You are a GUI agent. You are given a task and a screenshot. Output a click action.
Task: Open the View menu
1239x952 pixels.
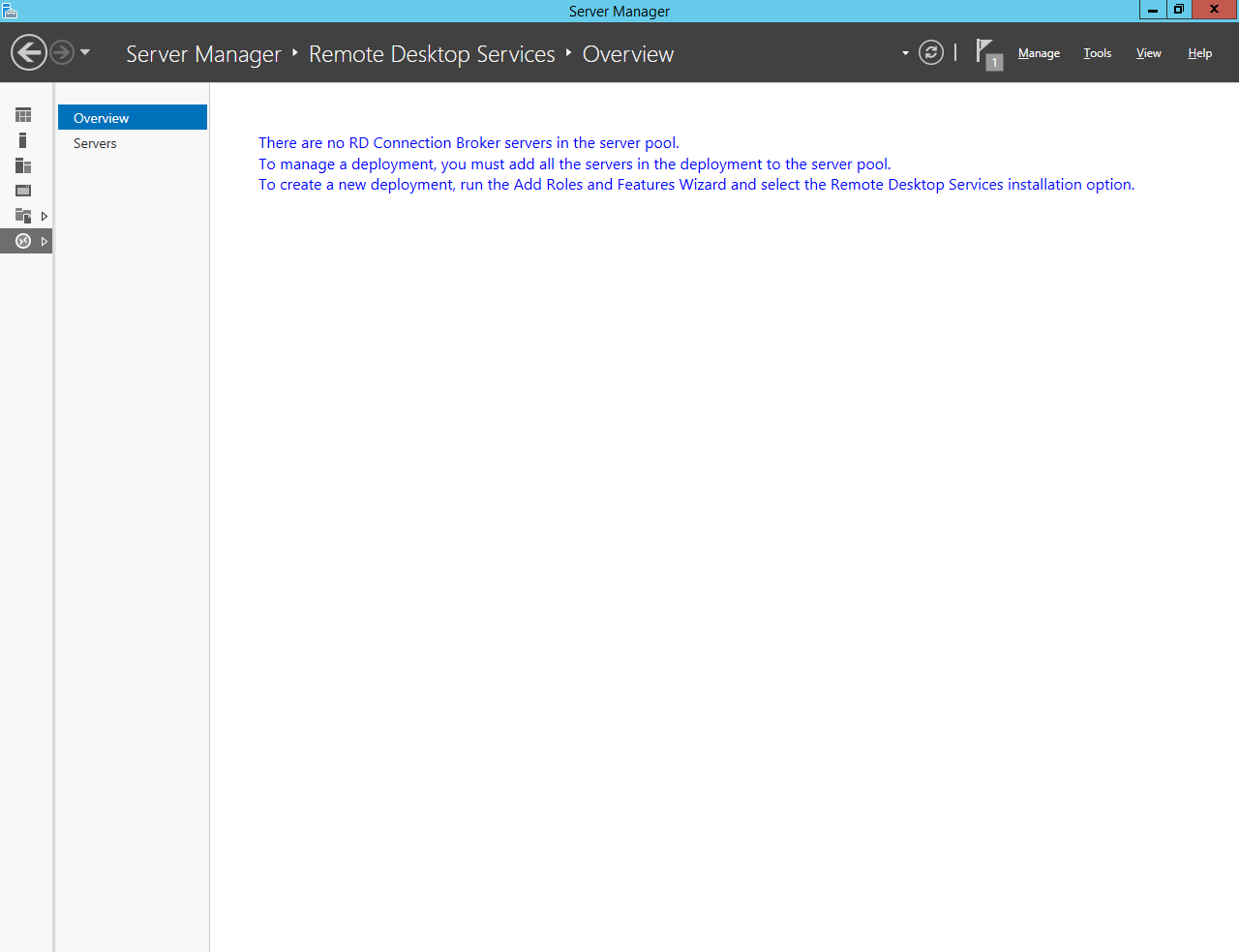point(1148,53)
